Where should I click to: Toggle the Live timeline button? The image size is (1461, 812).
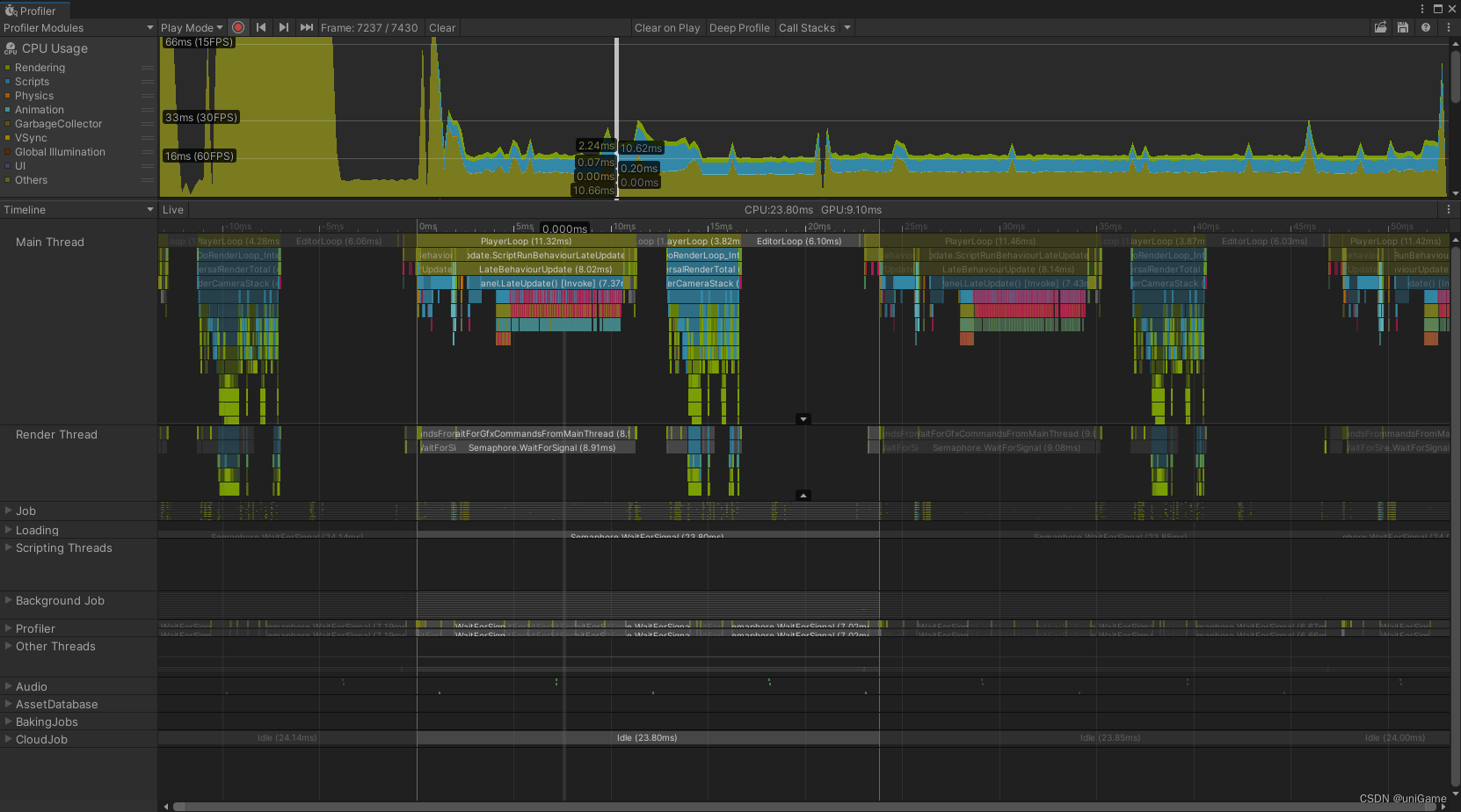click(x=173, y=209)
